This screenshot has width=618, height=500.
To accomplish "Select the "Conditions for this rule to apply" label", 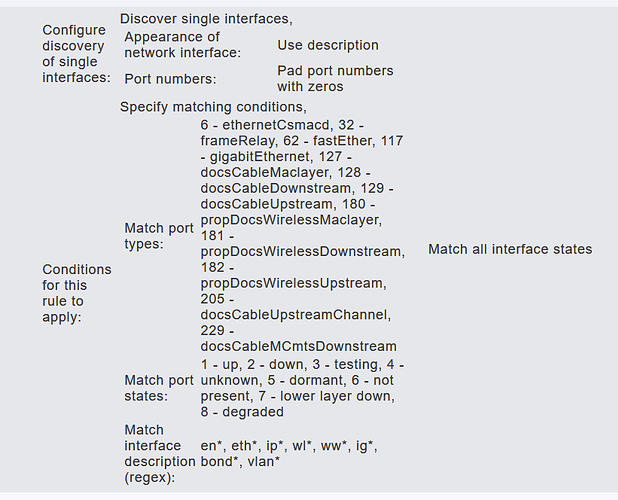I will [77, 293].
